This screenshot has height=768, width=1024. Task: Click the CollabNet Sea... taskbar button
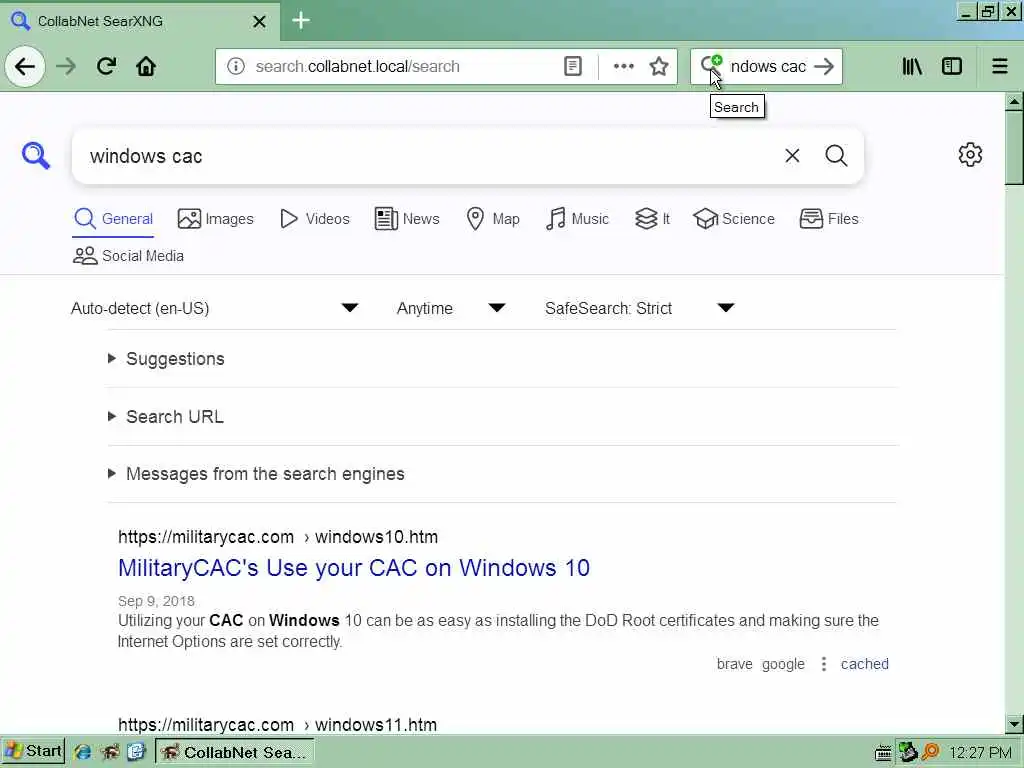point(235,752)
